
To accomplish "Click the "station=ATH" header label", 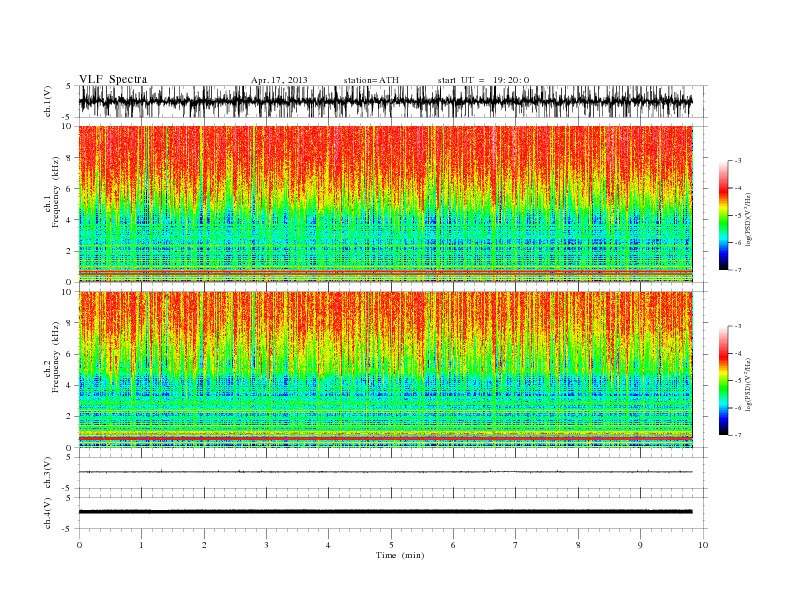I will 371,80.
